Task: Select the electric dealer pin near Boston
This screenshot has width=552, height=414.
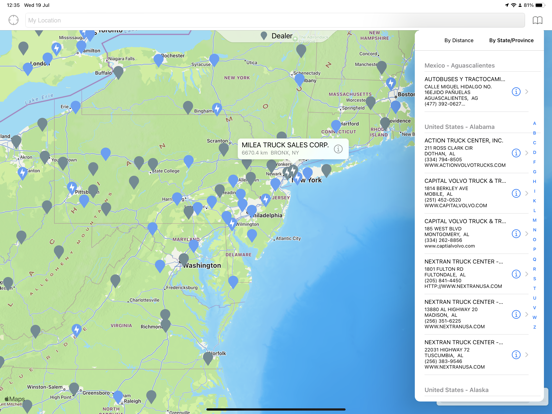Action: click(390, 83)
